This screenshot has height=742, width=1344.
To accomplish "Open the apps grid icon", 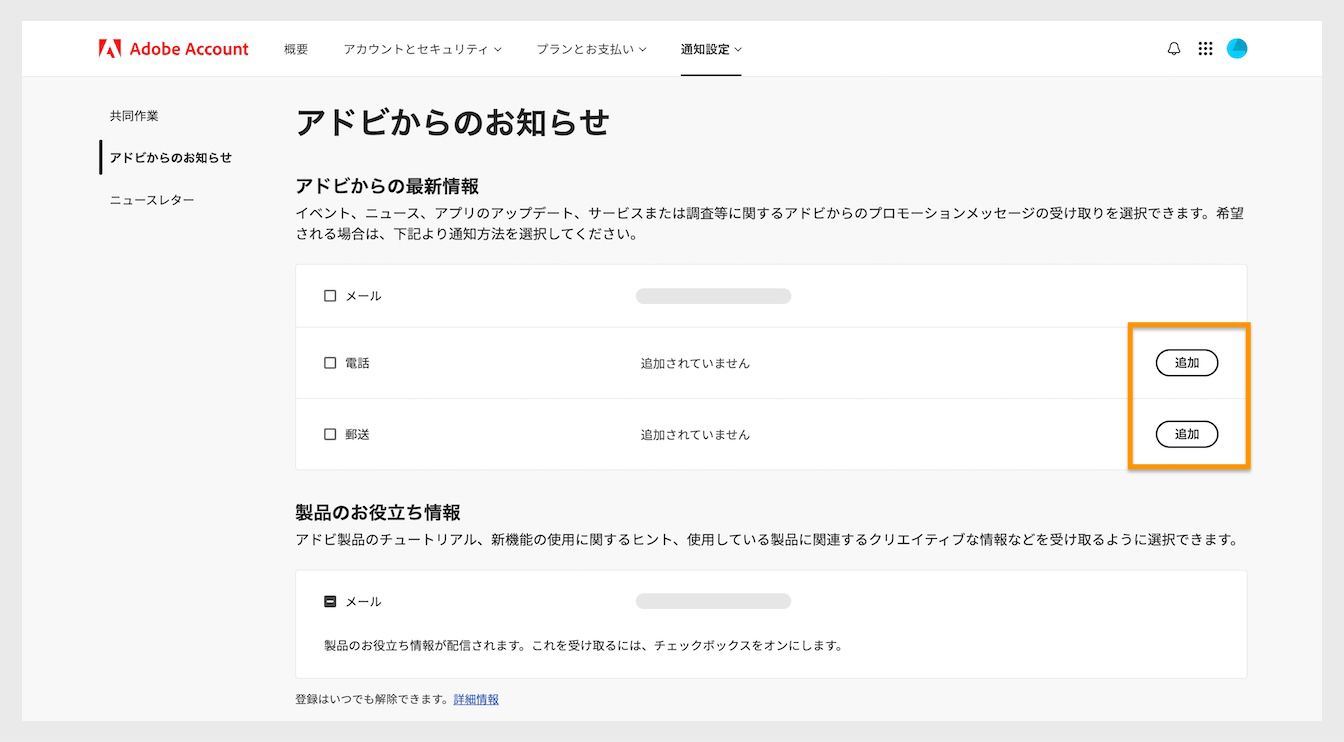I will [1205, 48].
